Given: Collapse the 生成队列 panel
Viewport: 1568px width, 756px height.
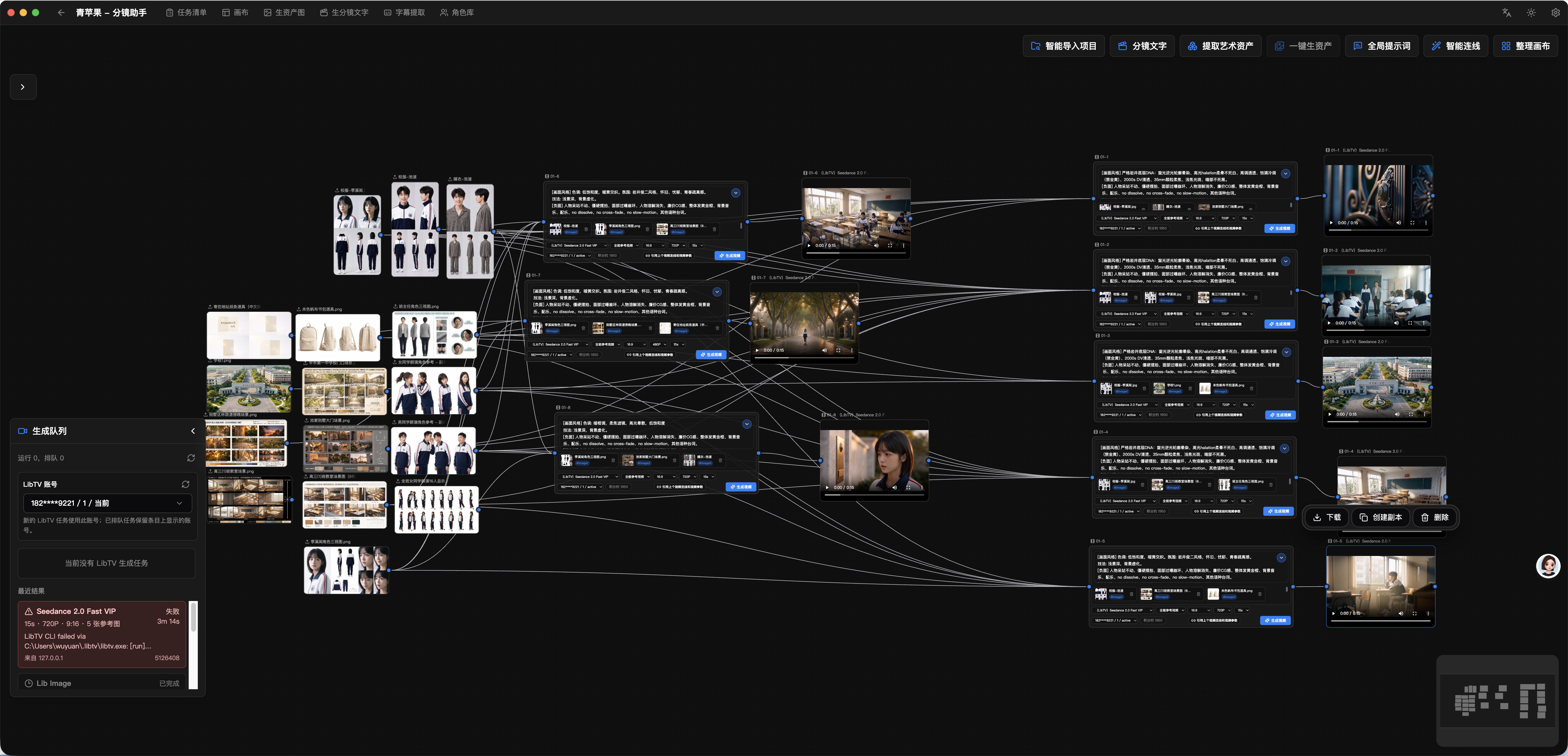Looking at the screenshot, I should (x=193, y=431).
